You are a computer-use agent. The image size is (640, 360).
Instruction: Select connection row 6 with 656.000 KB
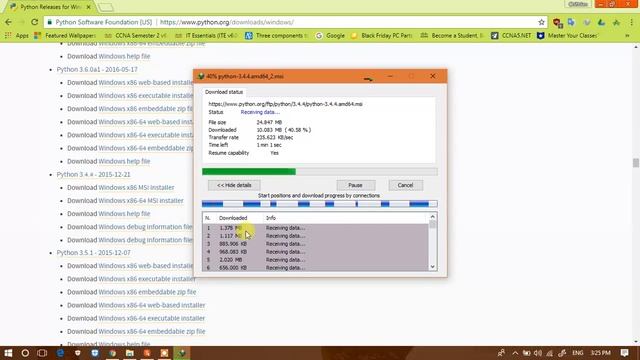pos(315,268)
